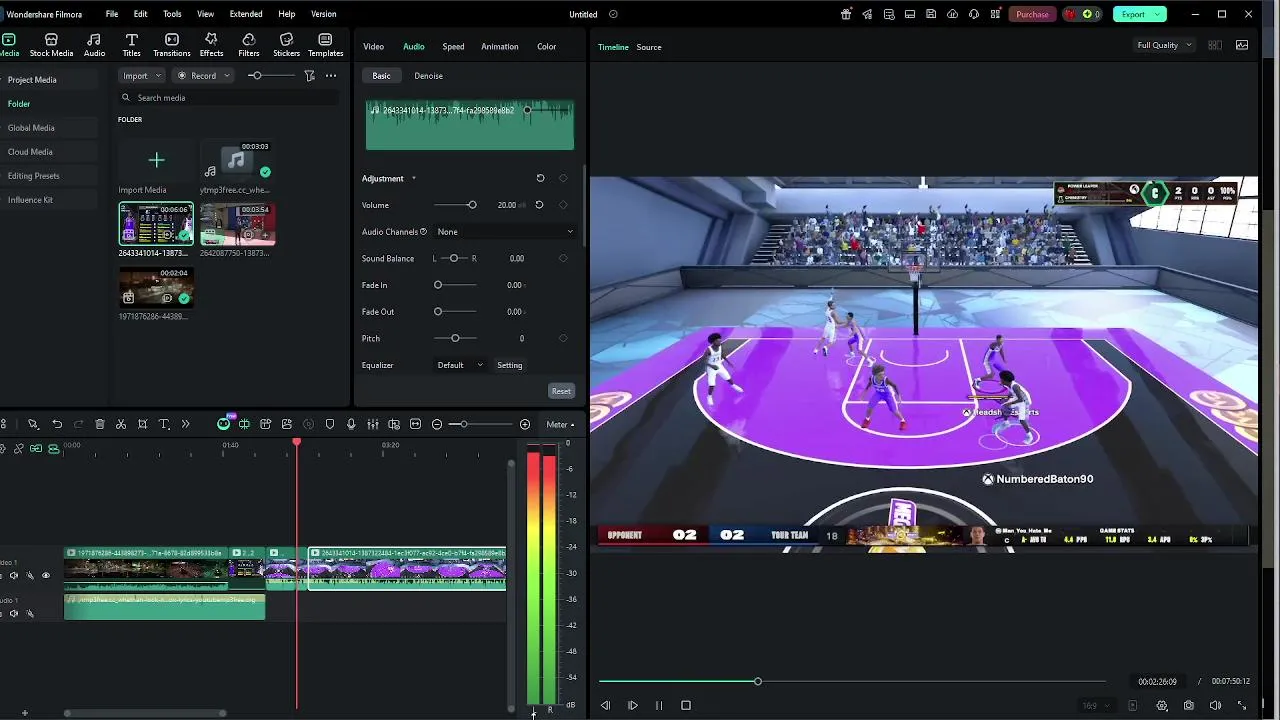Image resolution: width=1280 pixels, height=720 pixels.
Task: Expand the Meter dropdown
Action: (559, 424)
